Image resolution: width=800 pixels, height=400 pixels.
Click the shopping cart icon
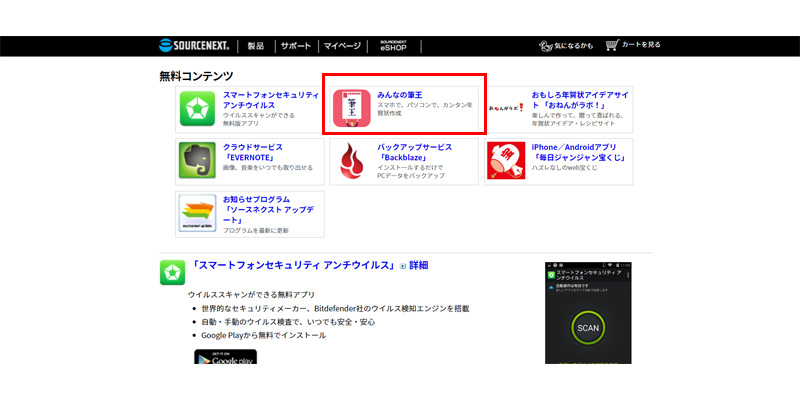pyautogui.click(x=612, y=45)
